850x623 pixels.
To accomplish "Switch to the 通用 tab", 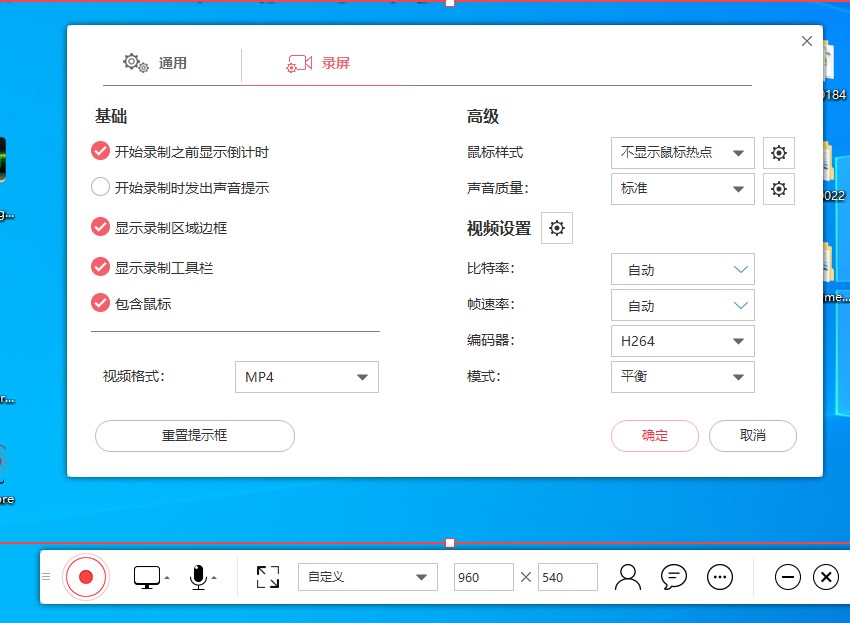I will (x=156, y=63).
